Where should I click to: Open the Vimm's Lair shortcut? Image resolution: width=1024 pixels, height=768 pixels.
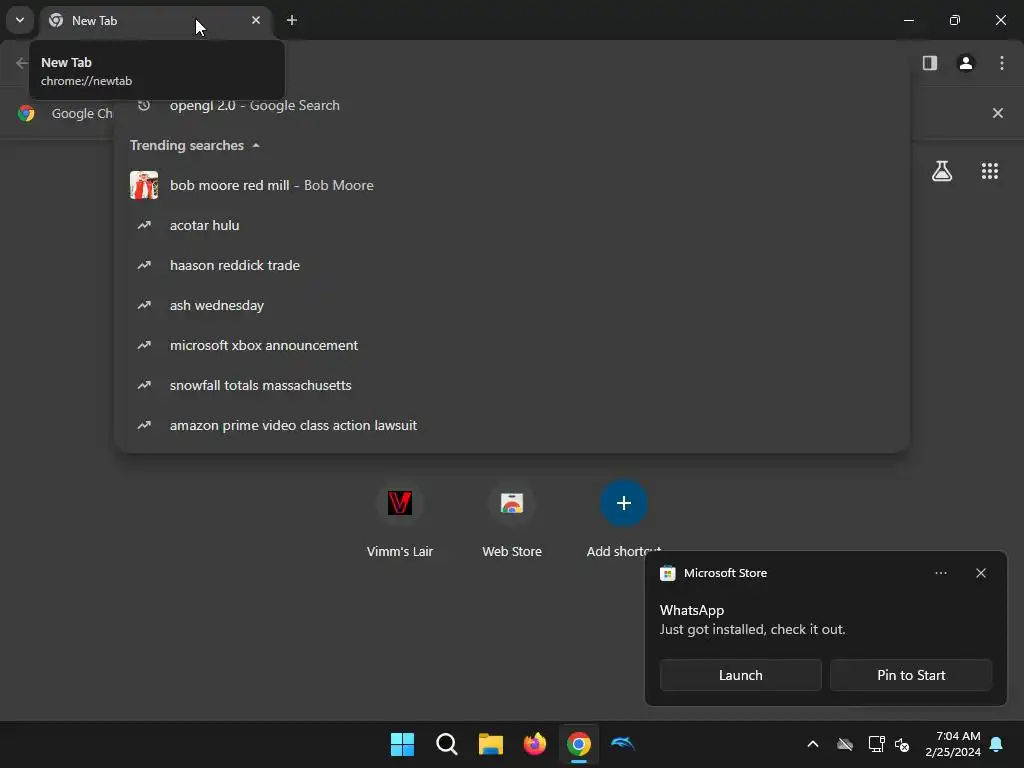400,519
